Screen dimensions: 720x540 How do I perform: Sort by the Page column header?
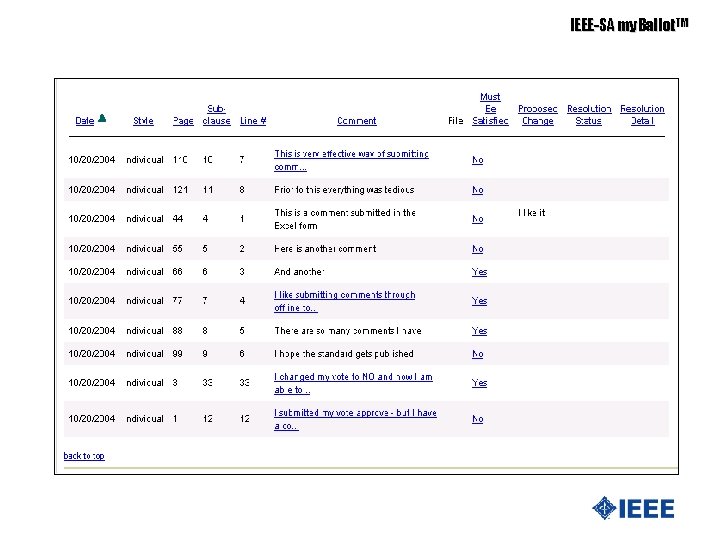tap(183, 121)
